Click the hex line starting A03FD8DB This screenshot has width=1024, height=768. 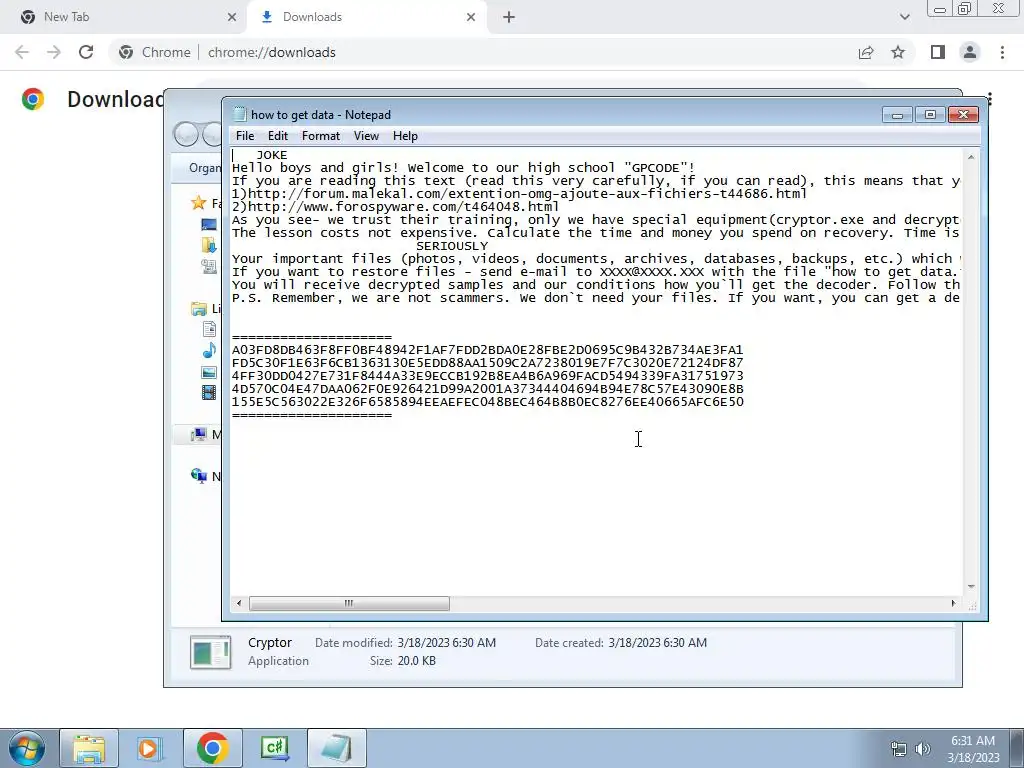(x=487, y=350)
